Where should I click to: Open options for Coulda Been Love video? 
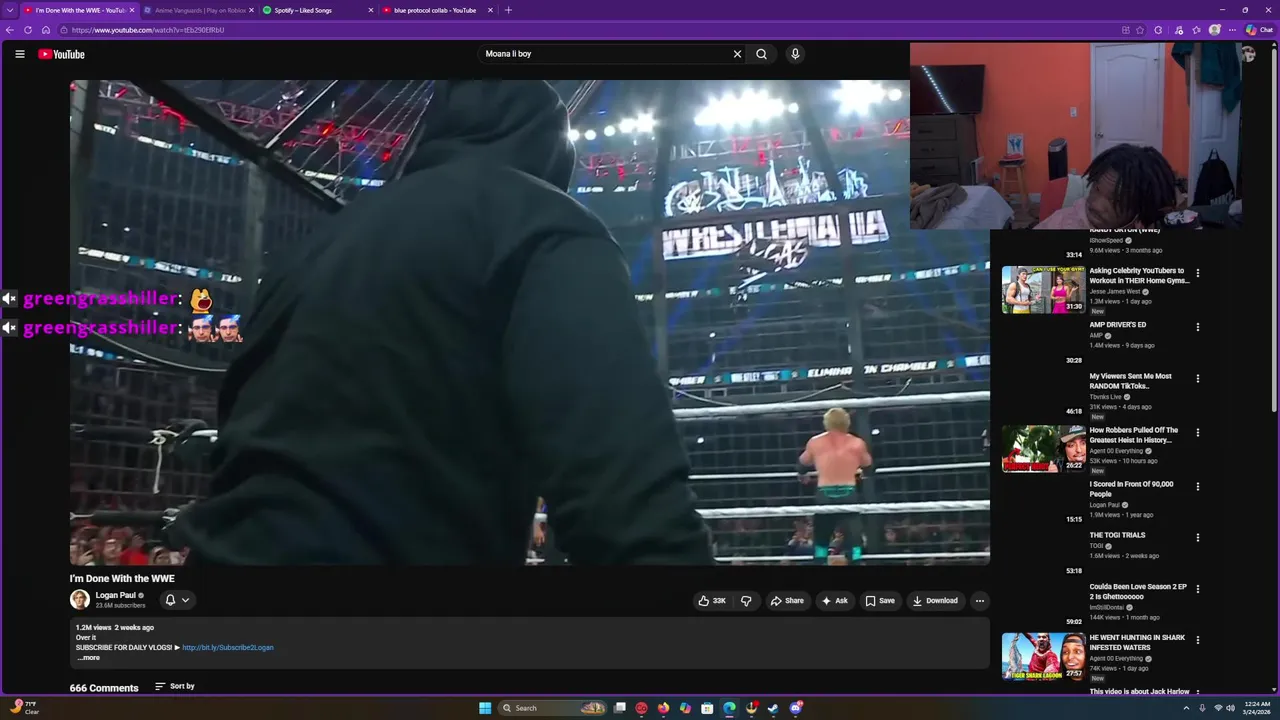pyautogui.click(x=1197, y=589)
